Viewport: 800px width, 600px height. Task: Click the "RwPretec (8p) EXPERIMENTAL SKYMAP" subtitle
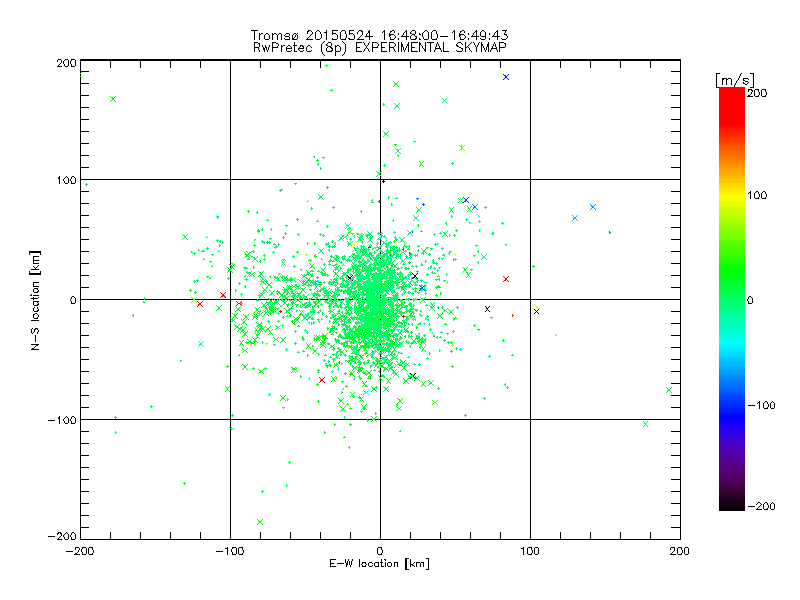(x=380, y=48)
